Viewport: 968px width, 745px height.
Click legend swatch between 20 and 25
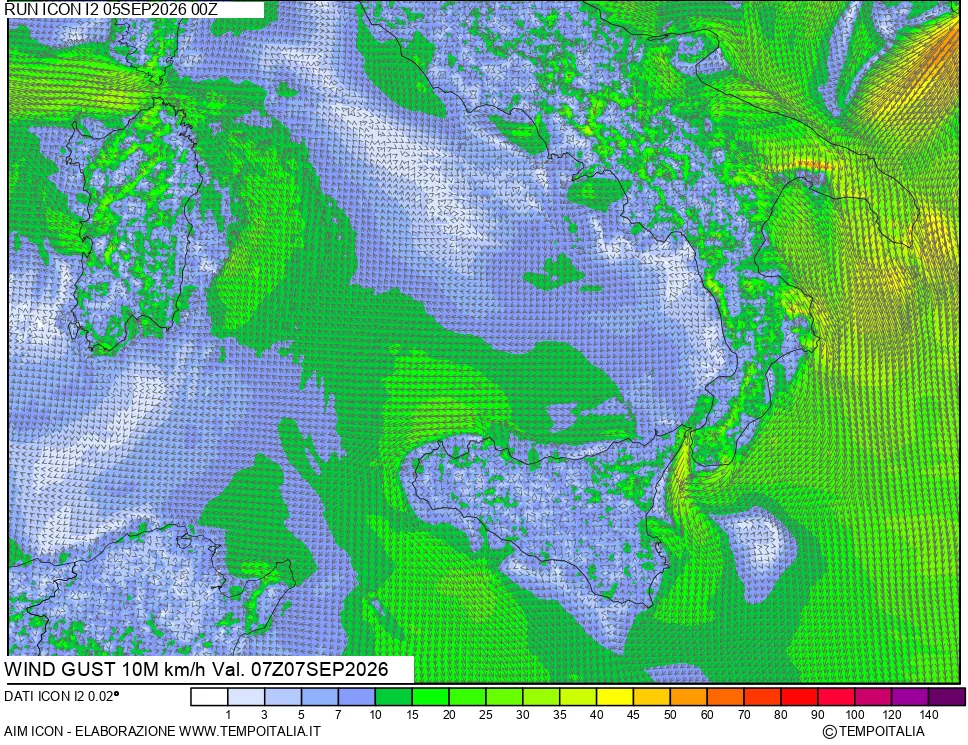[x=467, y=697]
